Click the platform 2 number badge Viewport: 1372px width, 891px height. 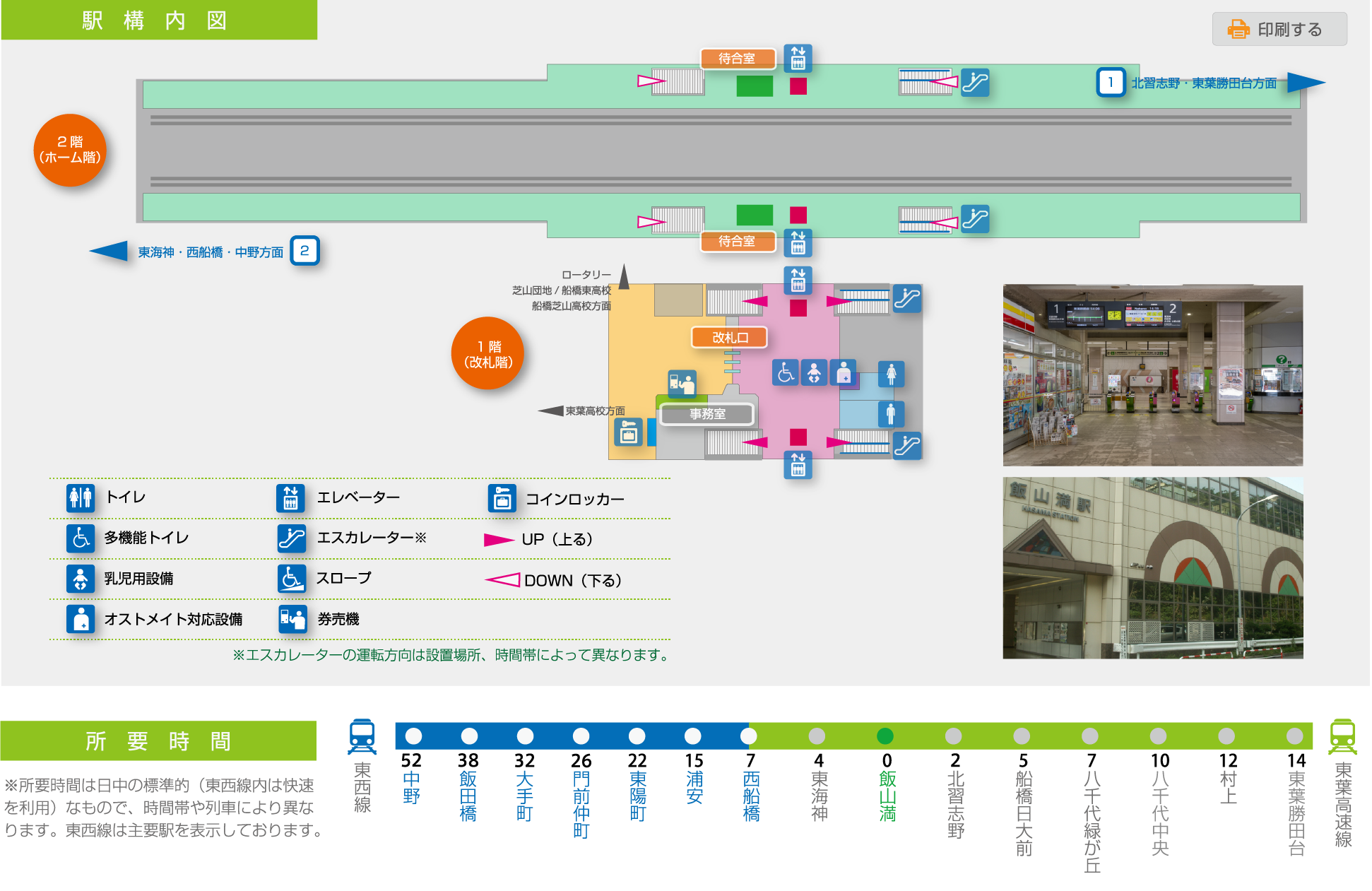[x=304, y=250]
